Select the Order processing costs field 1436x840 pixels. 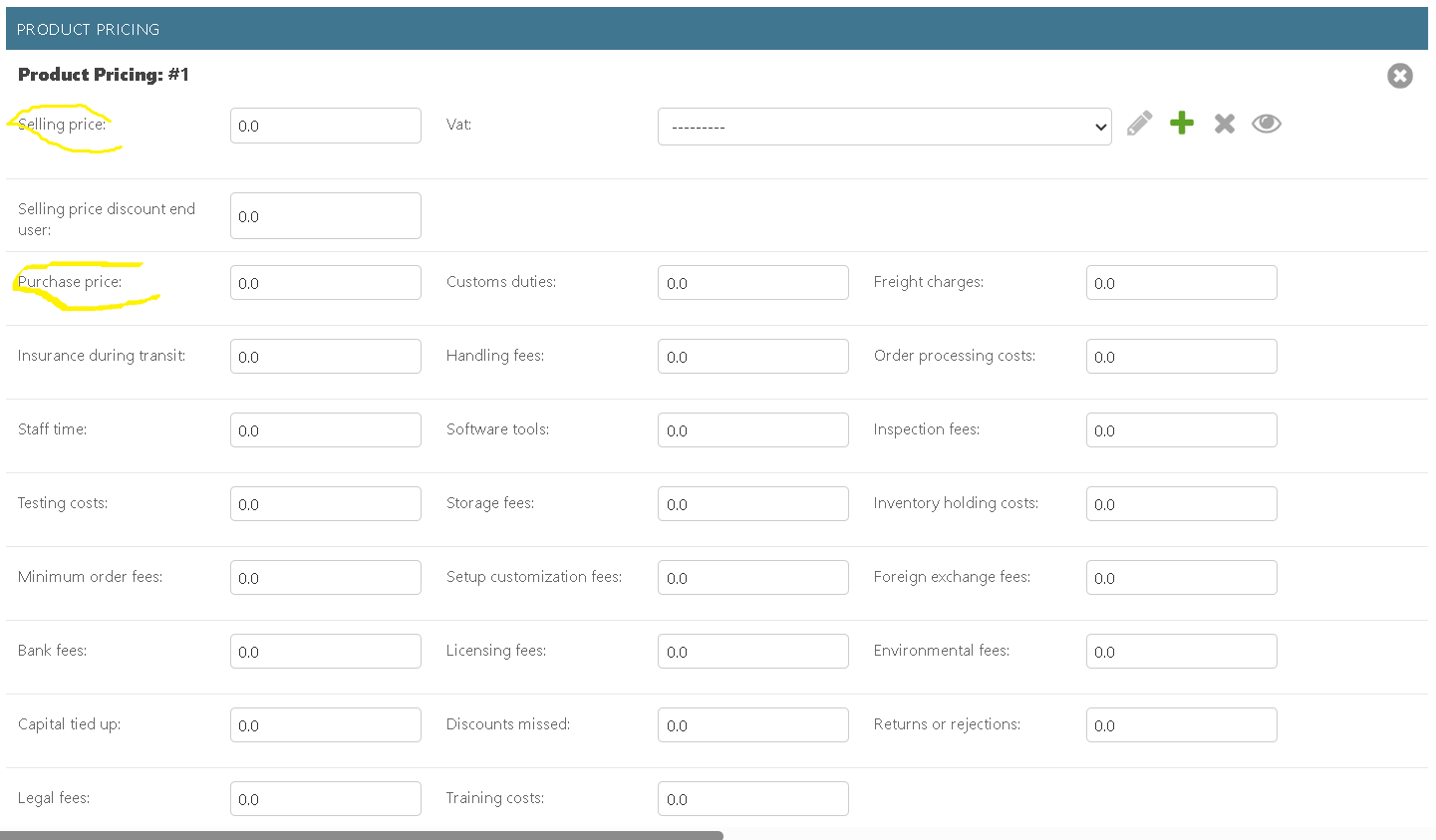[x=1181, y=357]
